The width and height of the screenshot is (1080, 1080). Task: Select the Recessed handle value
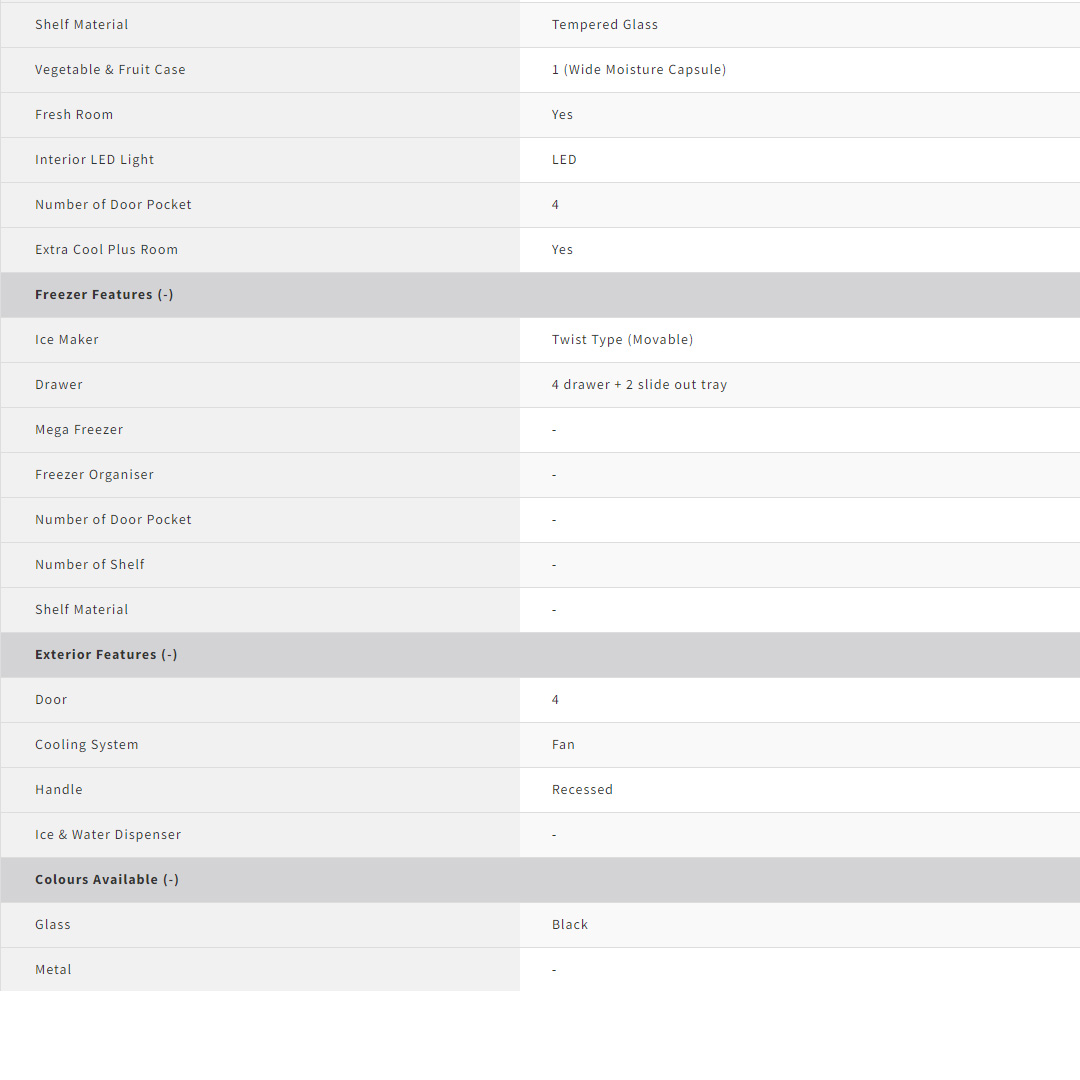(x=582, y=790)
